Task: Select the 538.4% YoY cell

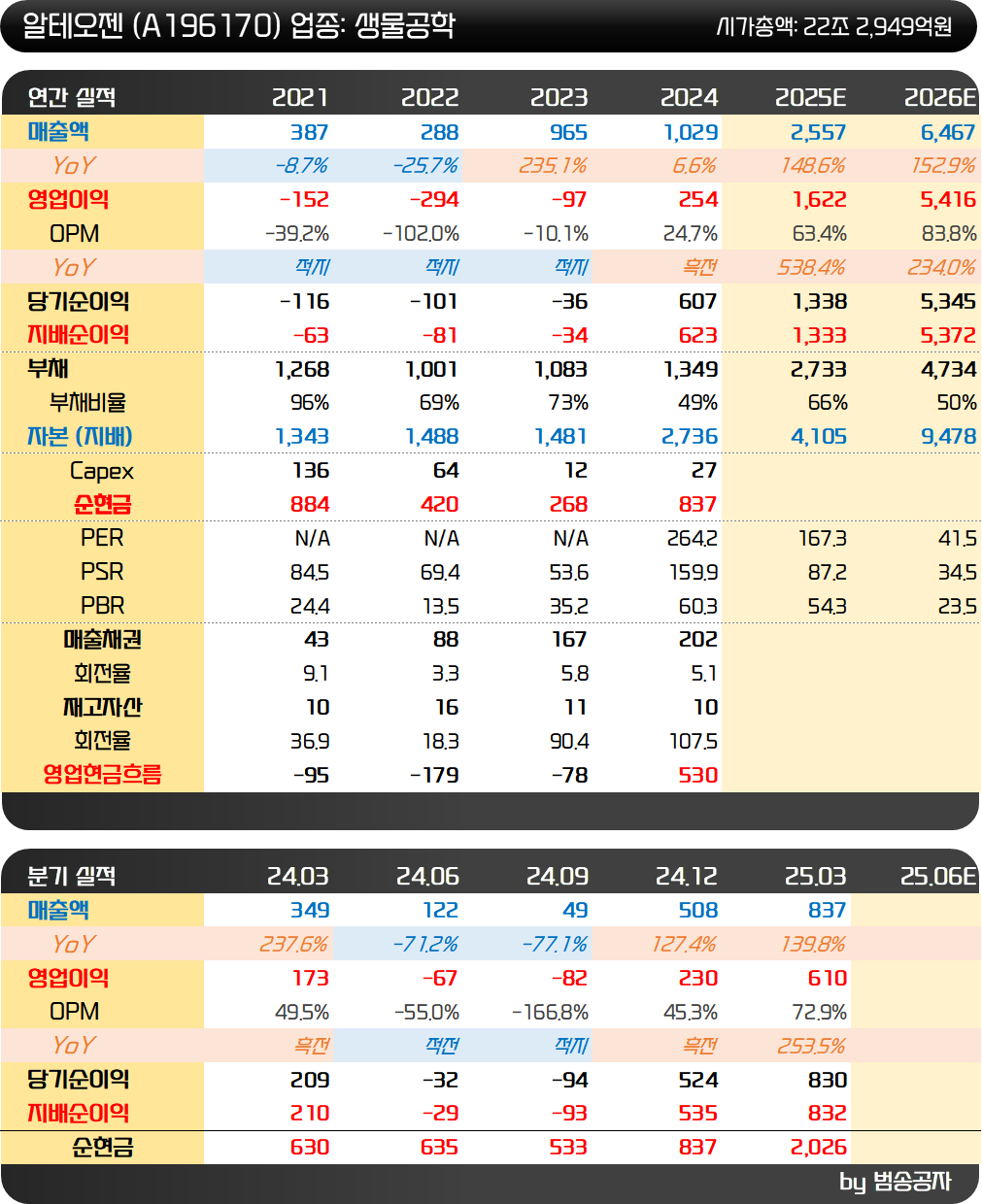Action: pos(811,268)
